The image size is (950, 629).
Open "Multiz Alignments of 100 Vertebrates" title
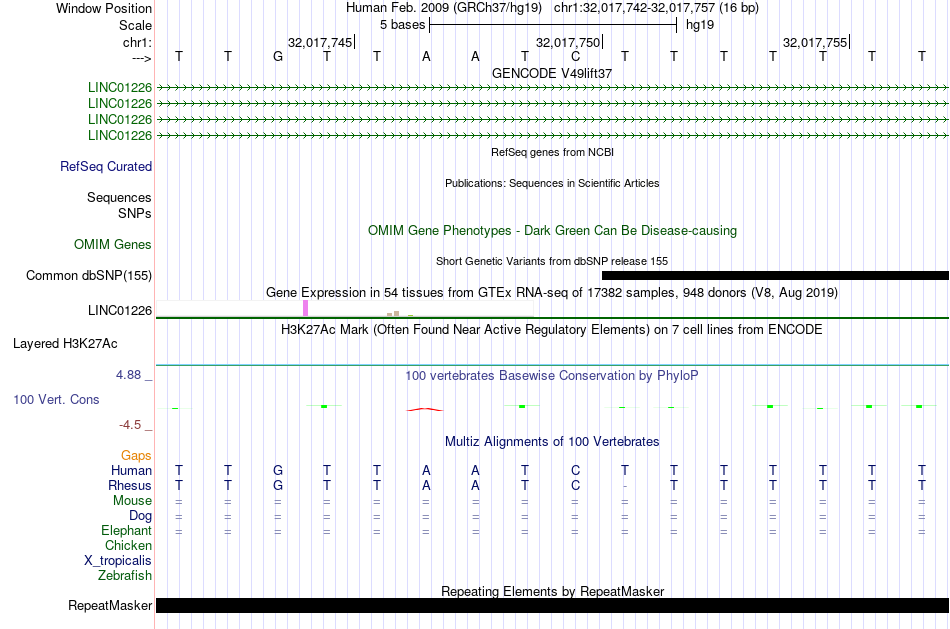click(552, 442)
